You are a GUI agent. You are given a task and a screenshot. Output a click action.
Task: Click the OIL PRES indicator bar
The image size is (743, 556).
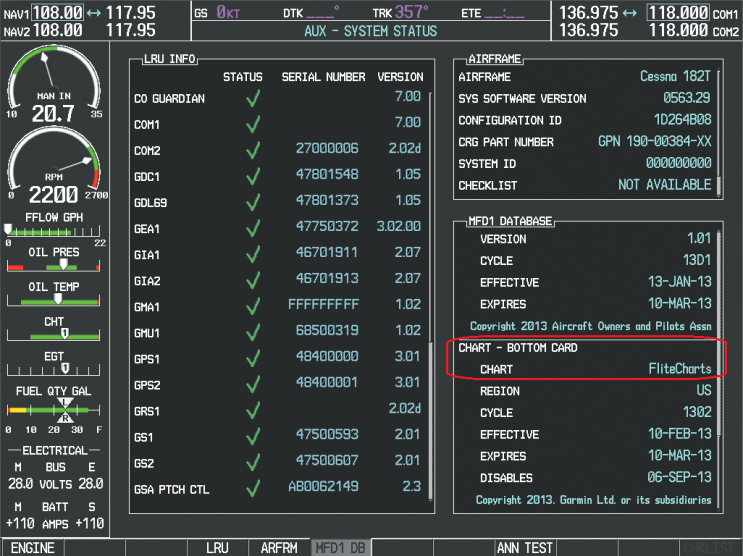pos(54,267)
